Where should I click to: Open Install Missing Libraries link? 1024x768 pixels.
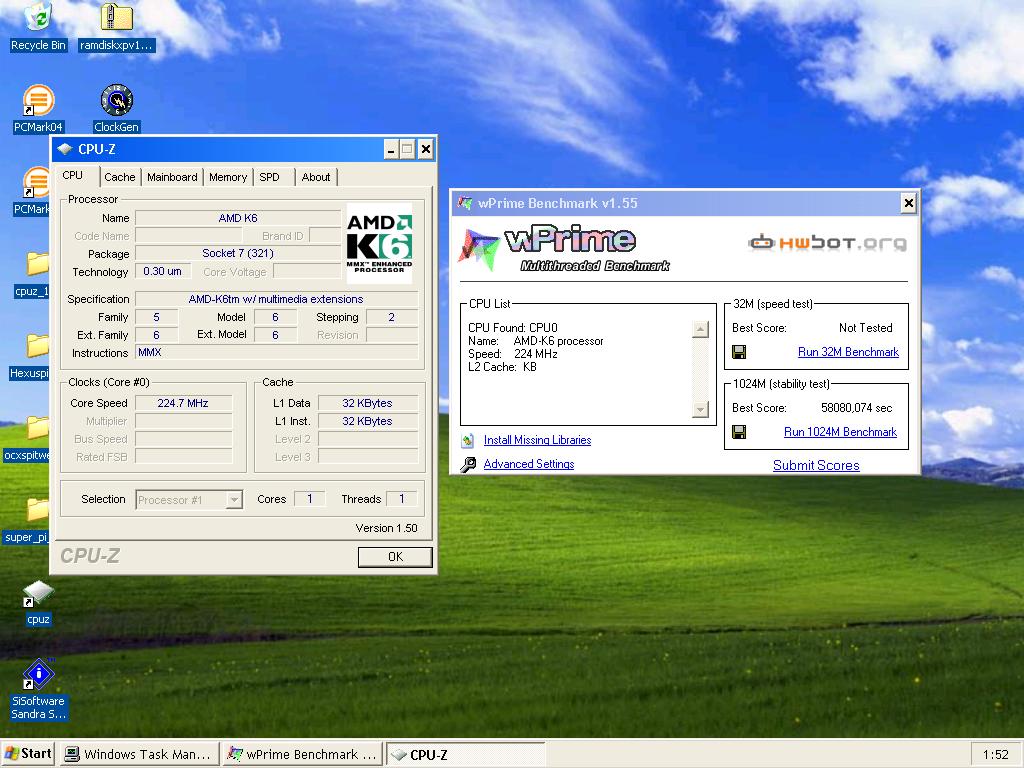[x=537, y=440]
